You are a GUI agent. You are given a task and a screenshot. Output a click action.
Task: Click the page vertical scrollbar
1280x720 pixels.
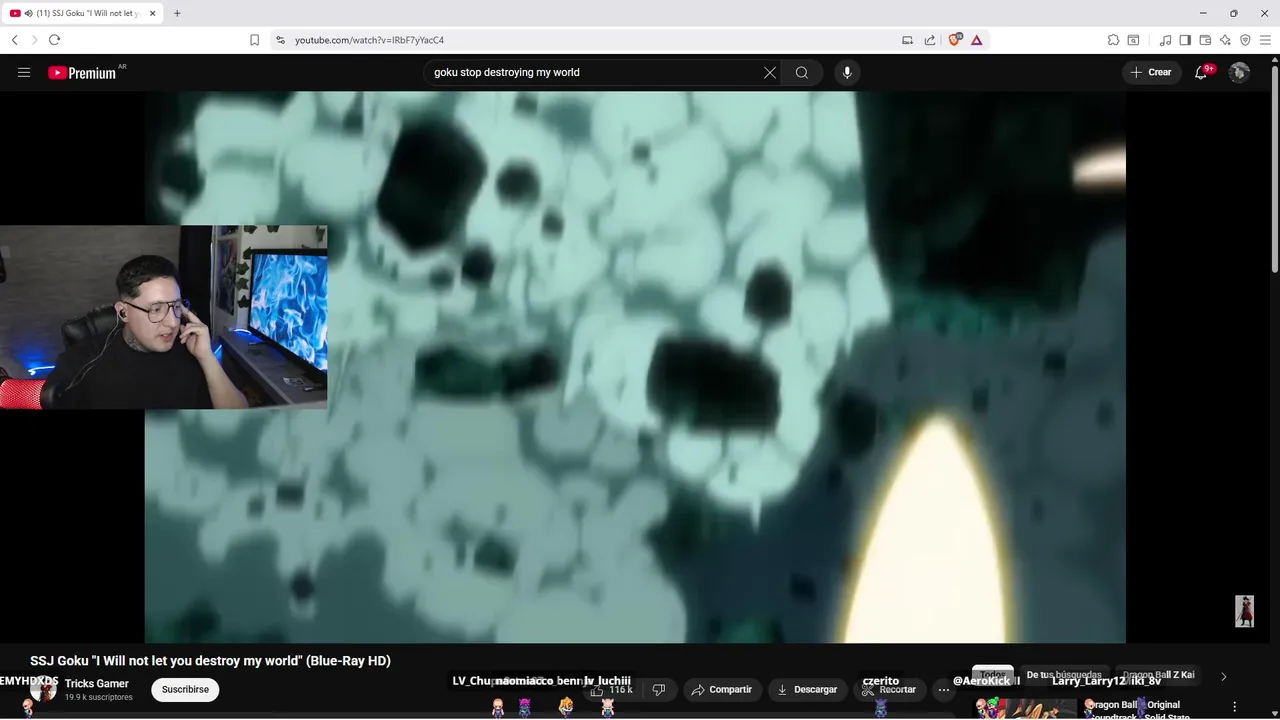click(x=1274, y=170)
